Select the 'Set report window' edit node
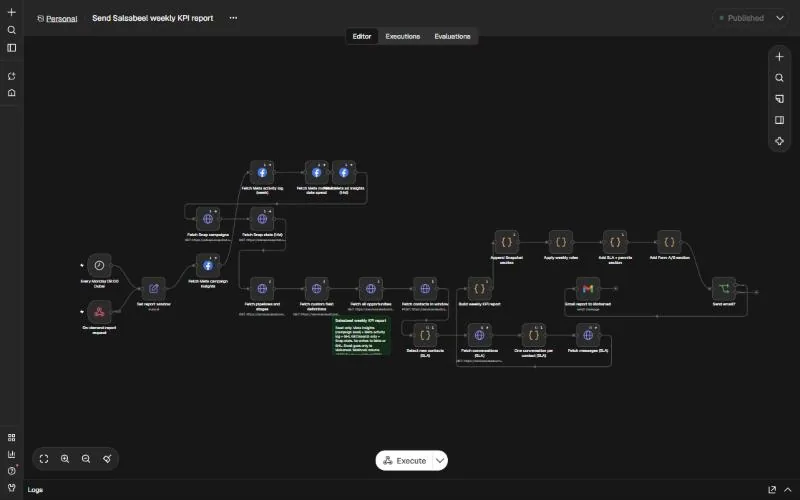This screenshot has height=500, width=800. [x=154, y=289]
